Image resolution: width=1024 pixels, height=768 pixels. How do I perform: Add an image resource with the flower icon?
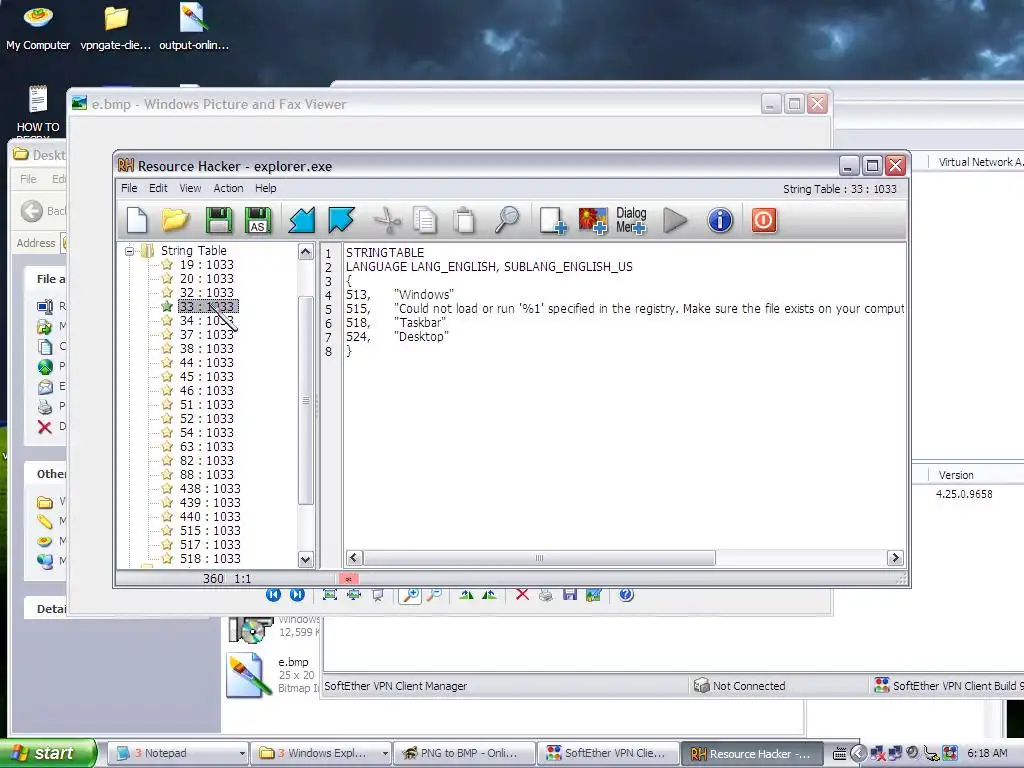click(593, 220)
